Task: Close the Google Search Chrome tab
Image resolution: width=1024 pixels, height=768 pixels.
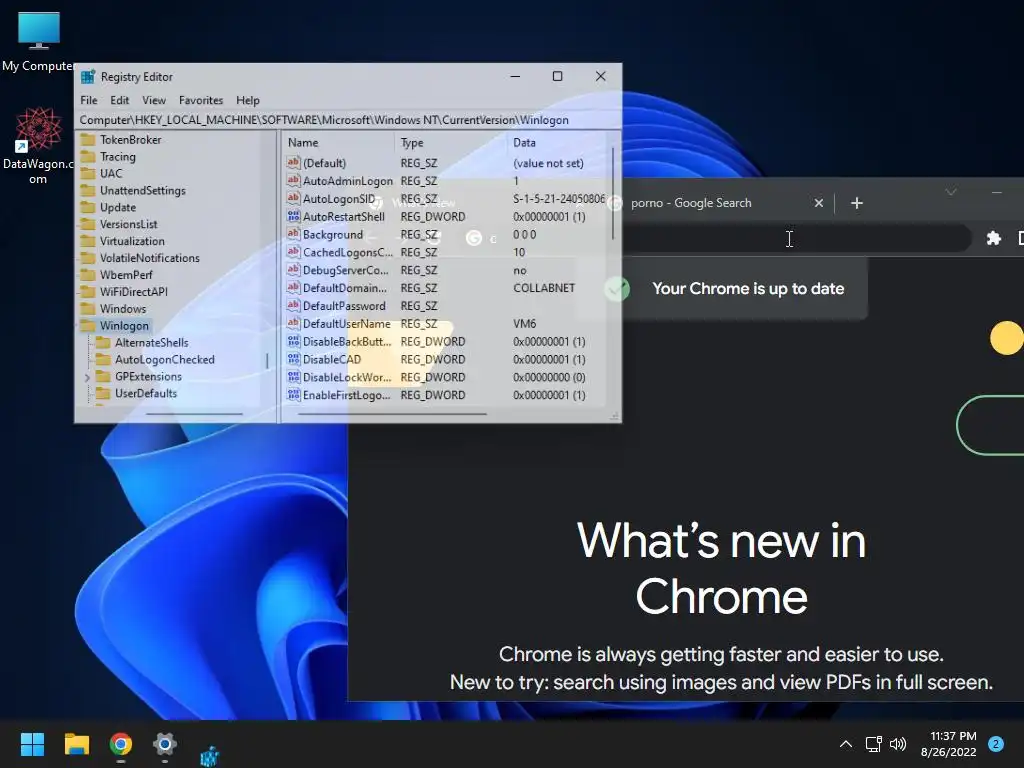Action: click(x=818, y=203)
